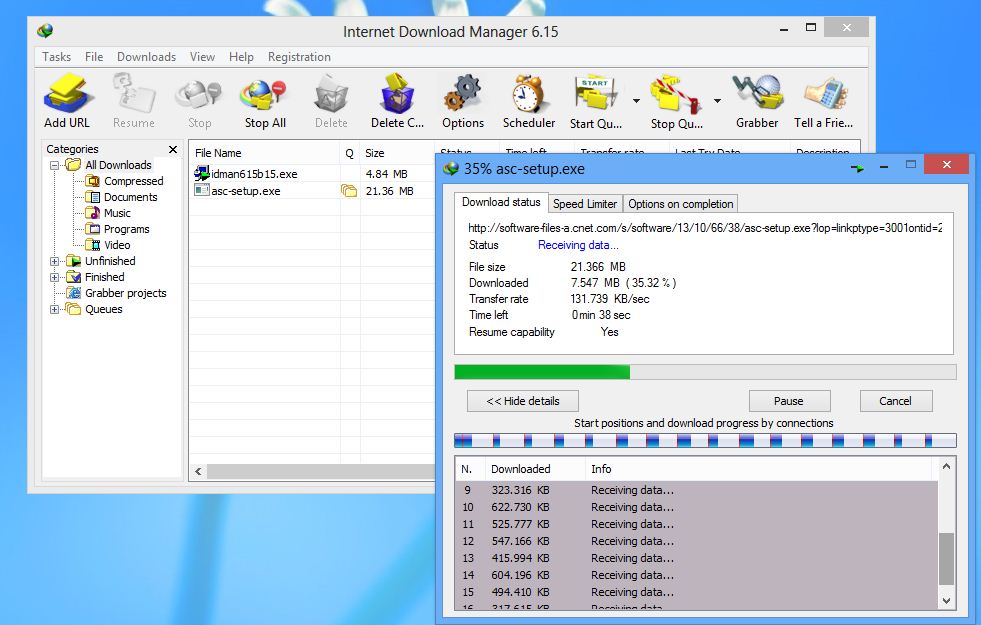Switch to the Download status tab
This screenshot has height=625, width=981.
pos(501,202)
